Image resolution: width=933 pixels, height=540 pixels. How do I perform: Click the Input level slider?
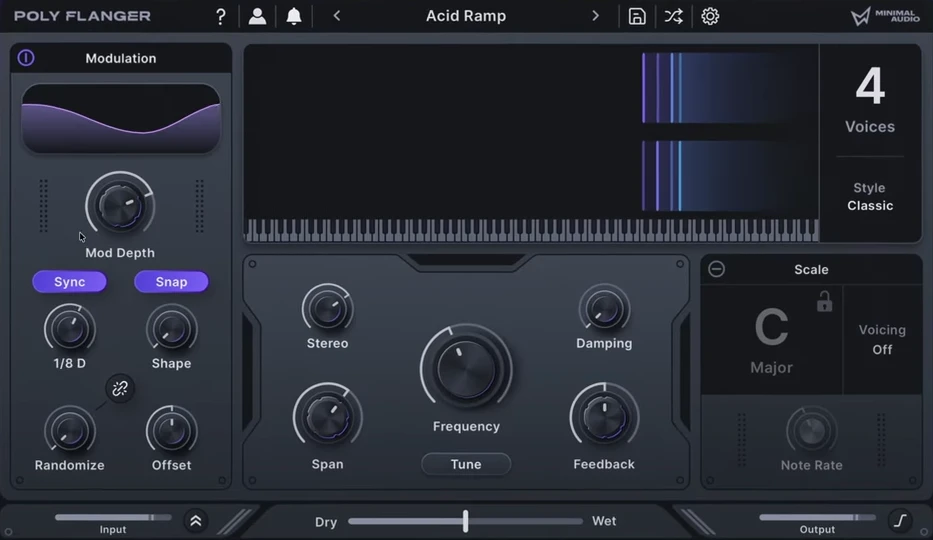click(x=113, y=517)
